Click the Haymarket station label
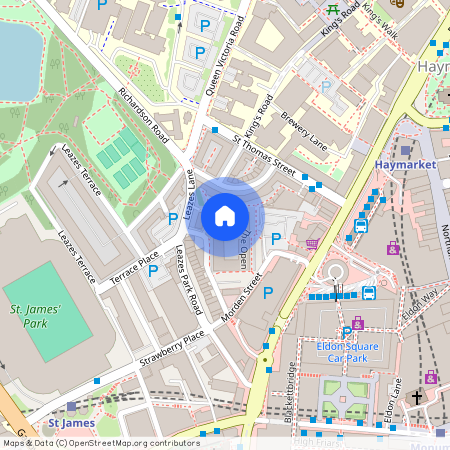Image resolution: width=450 pixels, height=450 pixels. 405,165
